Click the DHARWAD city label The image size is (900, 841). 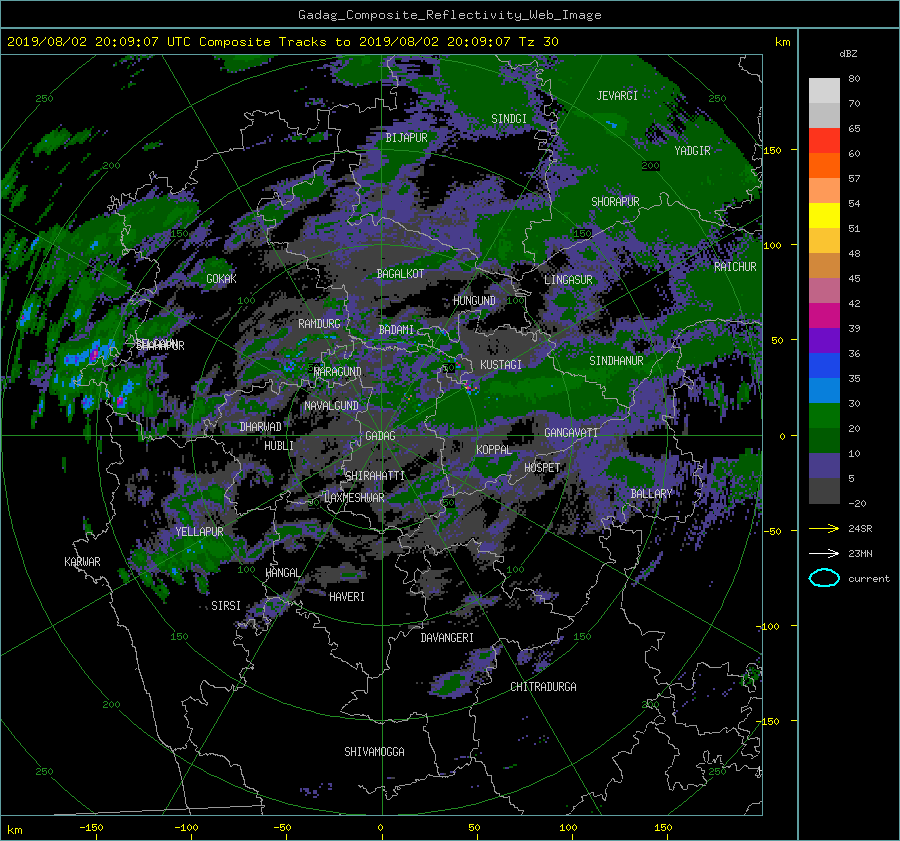pyautogui.click(x=260, y=427)
